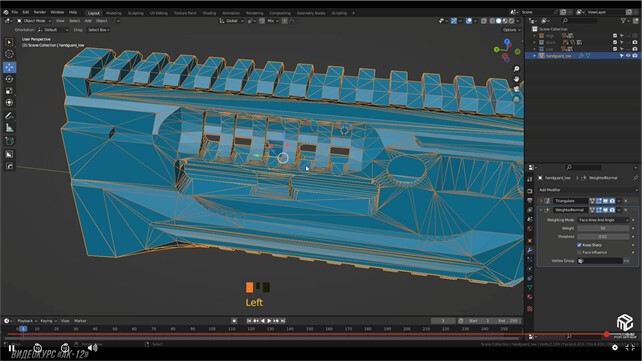The image size is (642, 361).
Task: Toggle Keep Sharp checkbox
Action: click(579, 245)
